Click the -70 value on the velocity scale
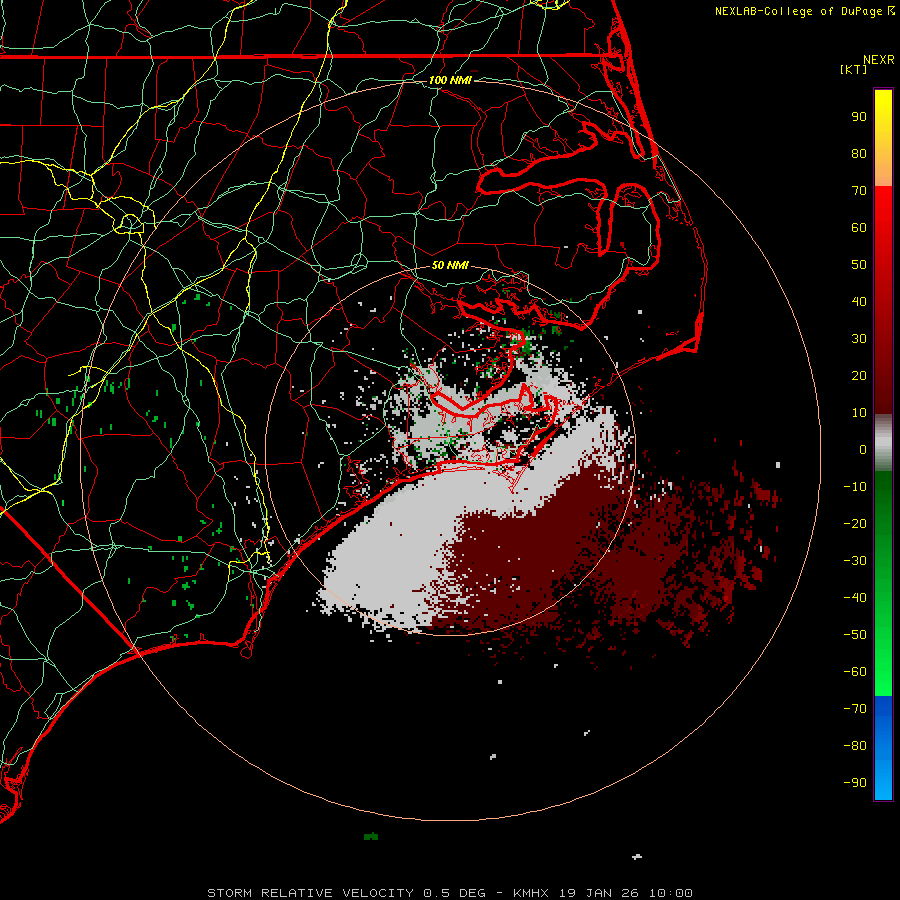 coord(855,709)
